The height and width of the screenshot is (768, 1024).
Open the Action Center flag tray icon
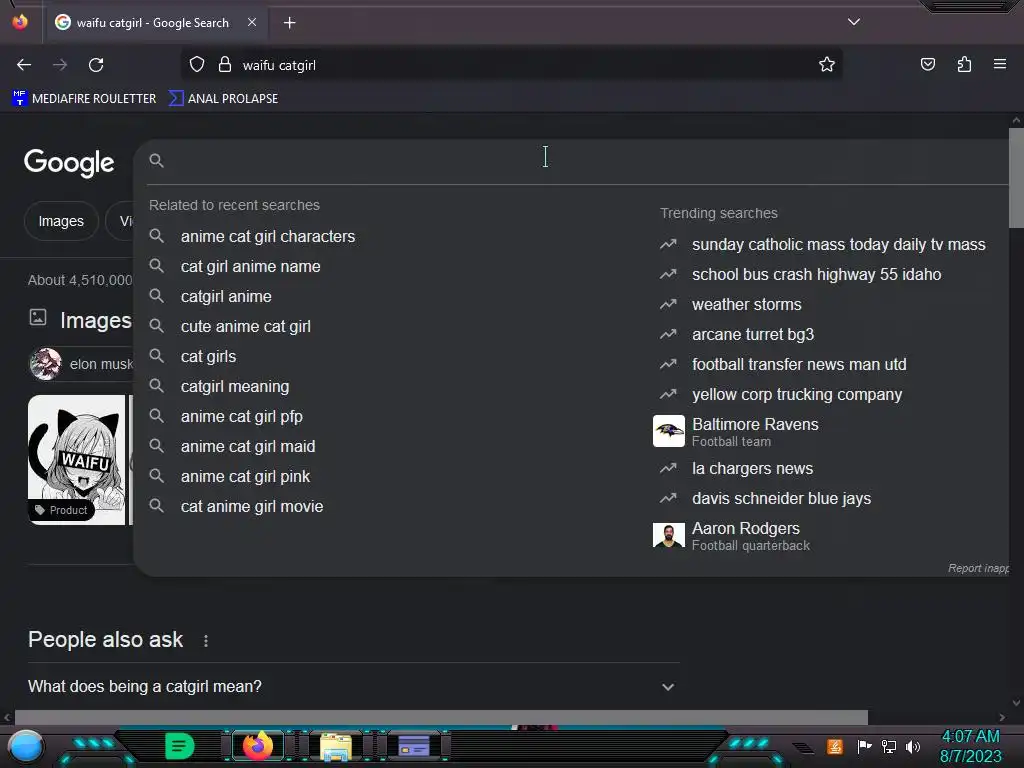(864, 746)
